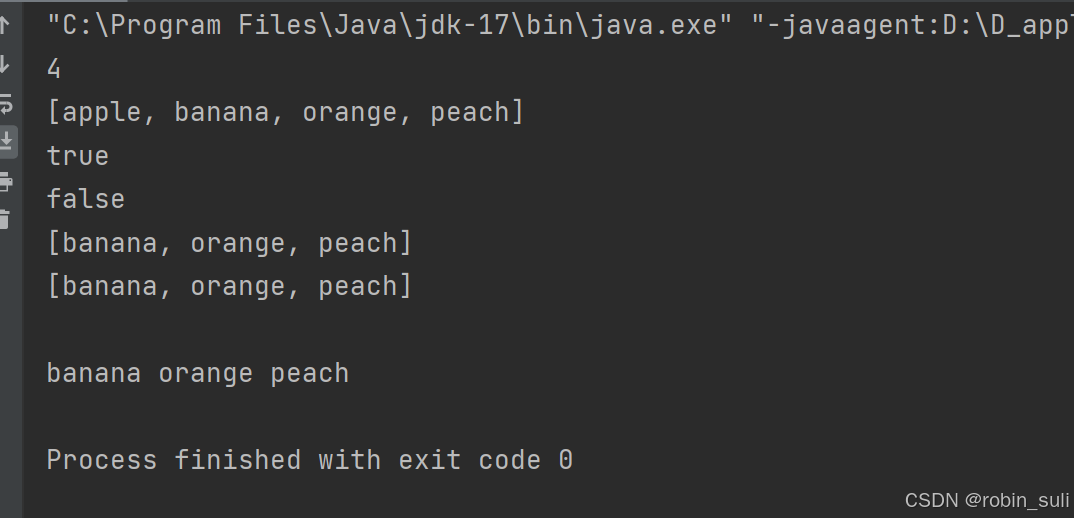Viewport: 1074px width, 518px height.
Task: Click the Up the Stack Trace arrow
Action: 4,25
